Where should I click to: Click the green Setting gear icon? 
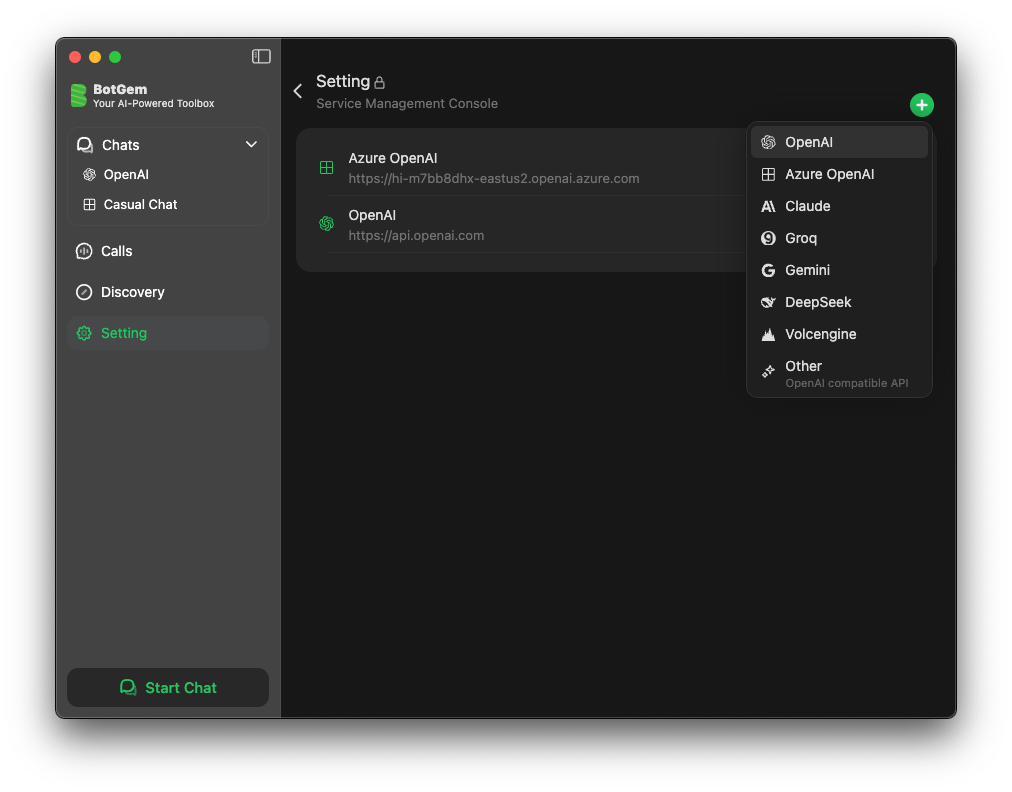(84, 333)
